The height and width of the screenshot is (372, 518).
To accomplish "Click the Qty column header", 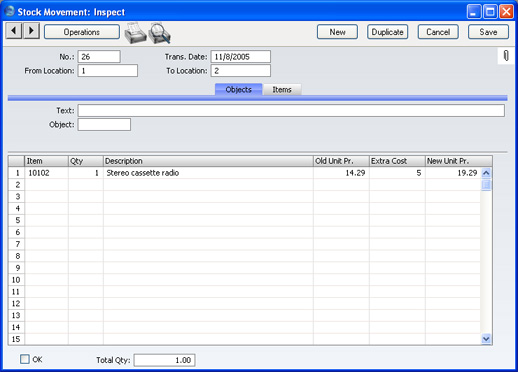I will pos(86,161).
